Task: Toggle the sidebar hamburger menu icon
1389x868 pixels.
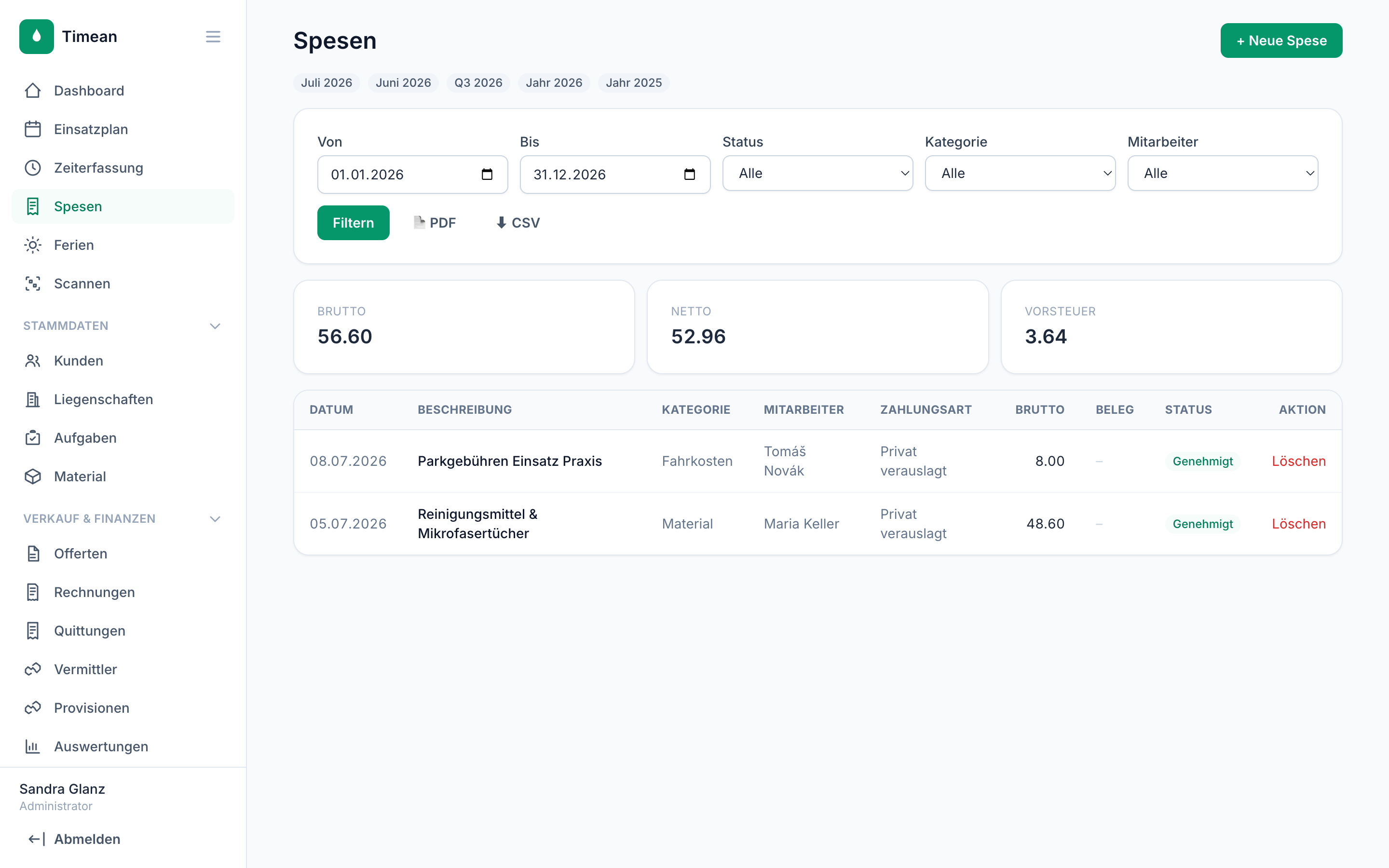Action: point(213,37)
